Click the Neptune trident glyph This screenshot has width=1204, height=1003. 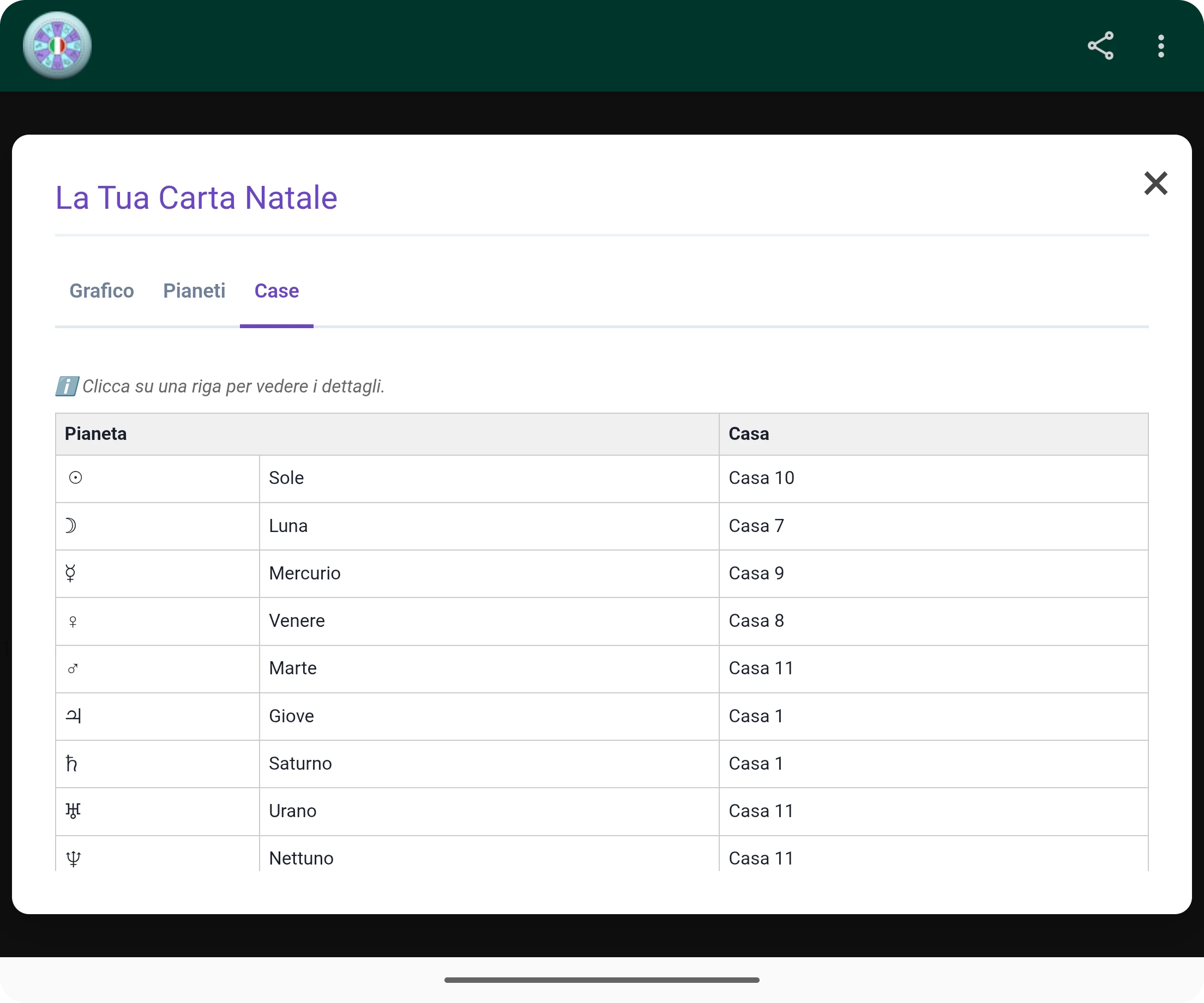[x=74, y=859]
